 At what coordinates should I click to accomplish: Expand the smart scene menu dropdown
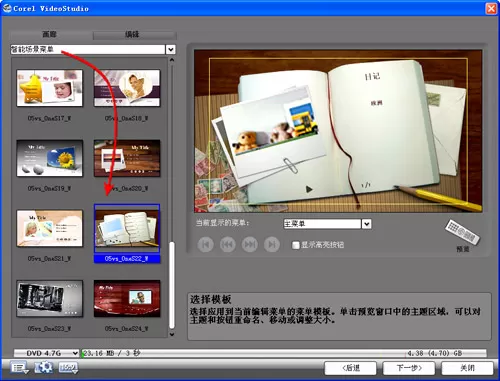coord(171,50)
